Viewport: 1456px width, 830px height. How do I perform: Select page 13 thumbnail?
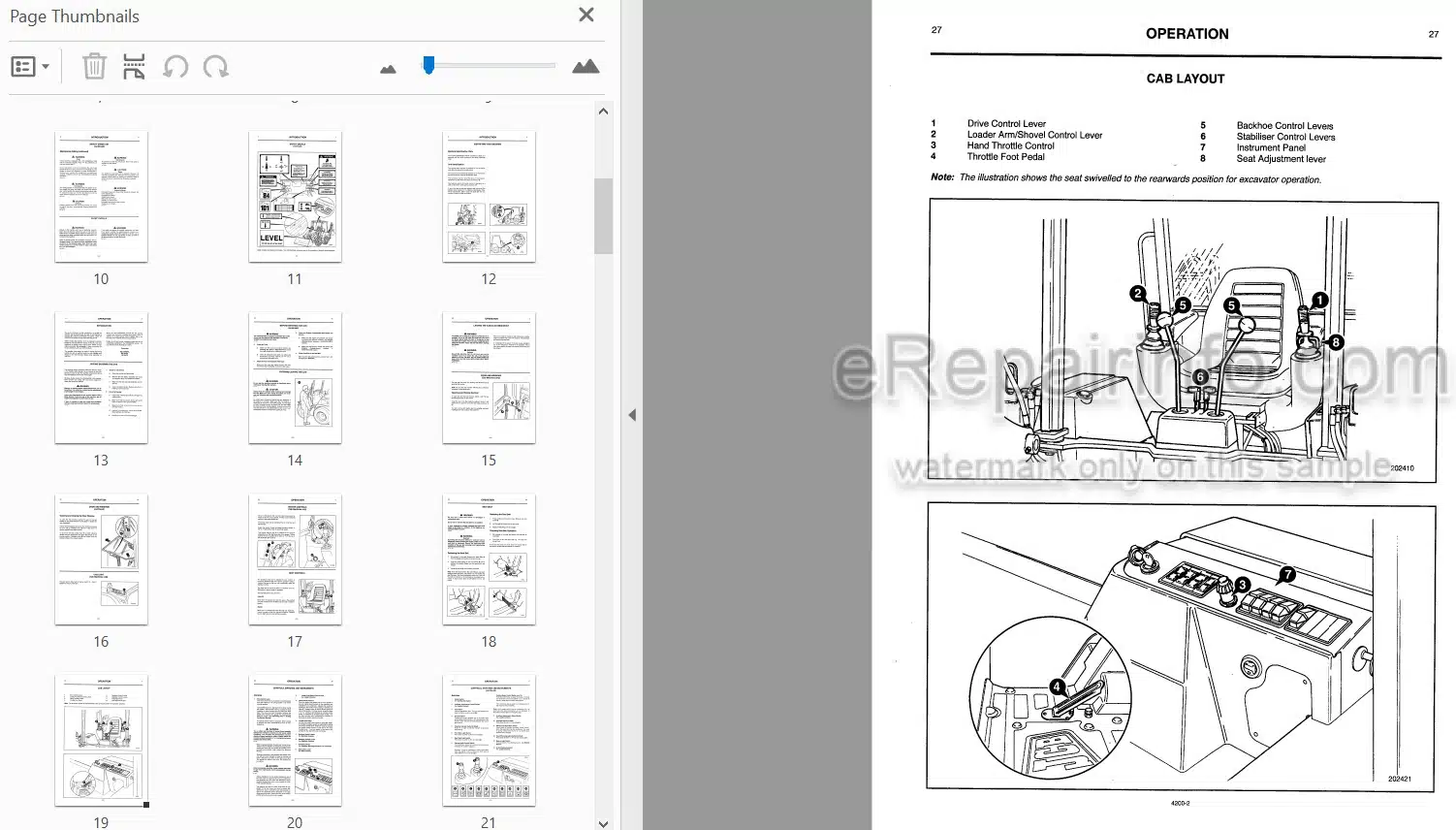tap(101, 378)
